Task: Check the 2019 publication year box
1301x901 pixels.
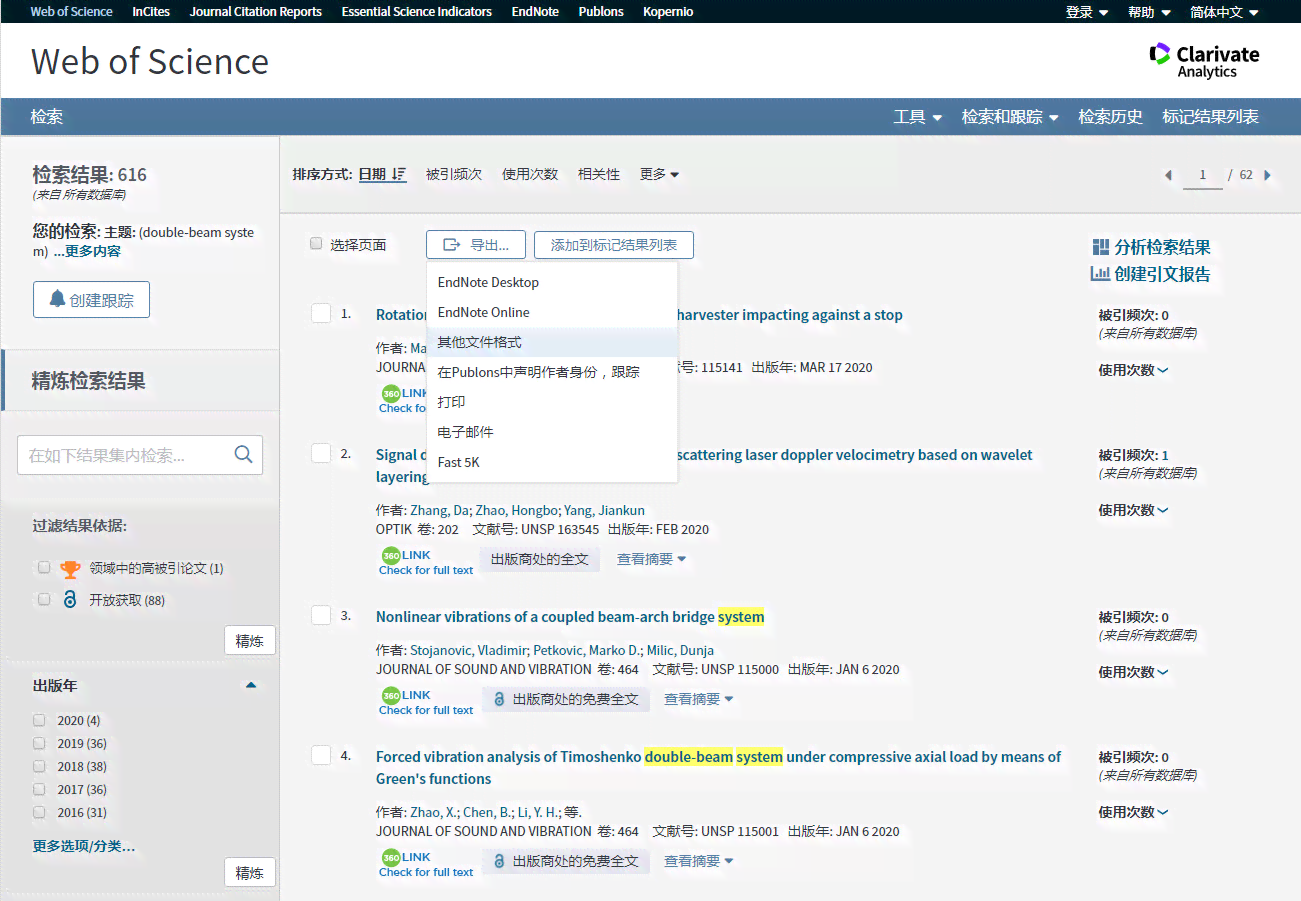Action: (39, 743)
